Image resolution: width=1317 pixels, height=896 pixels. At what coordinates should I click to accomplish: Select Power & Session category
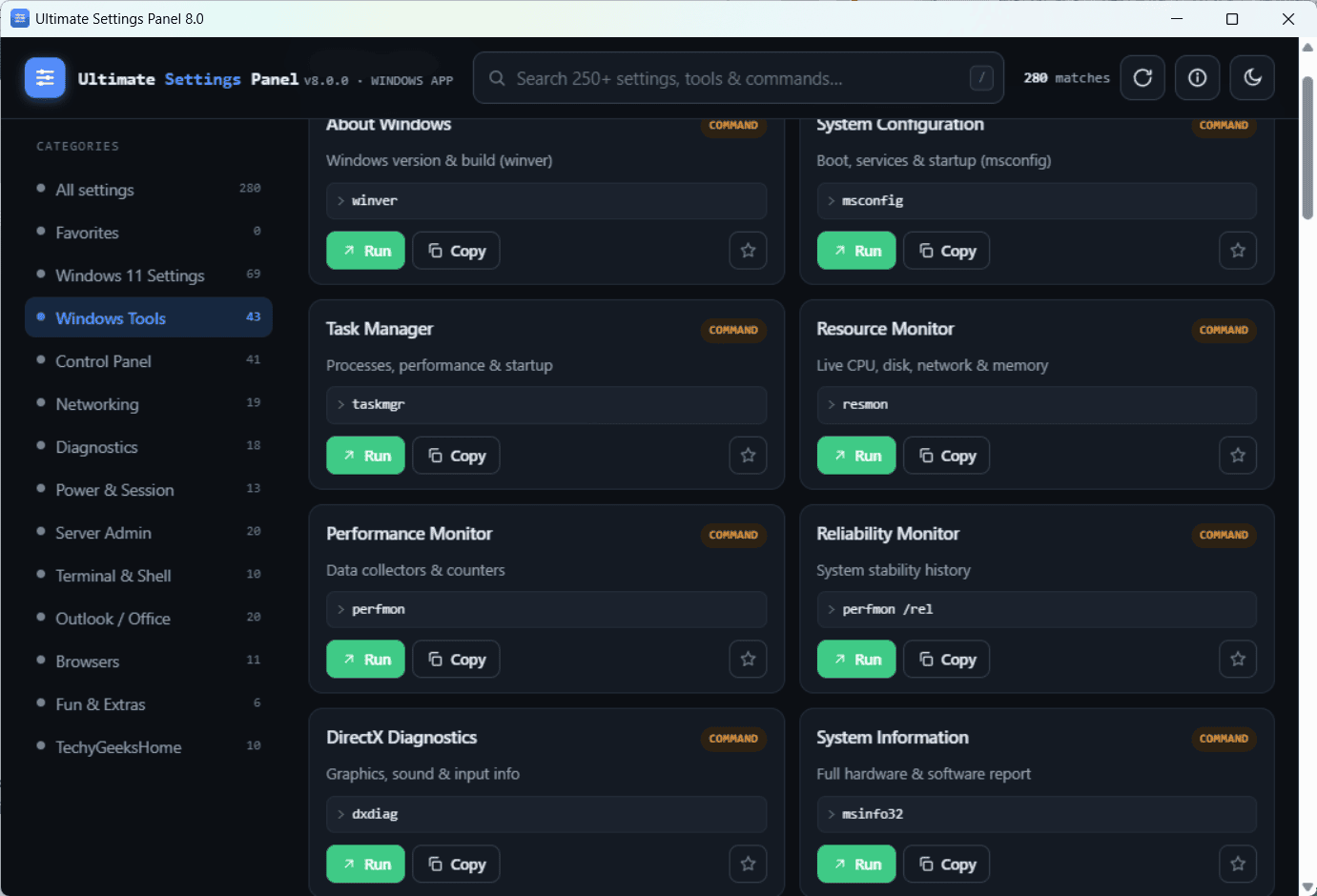coord(149,490)
